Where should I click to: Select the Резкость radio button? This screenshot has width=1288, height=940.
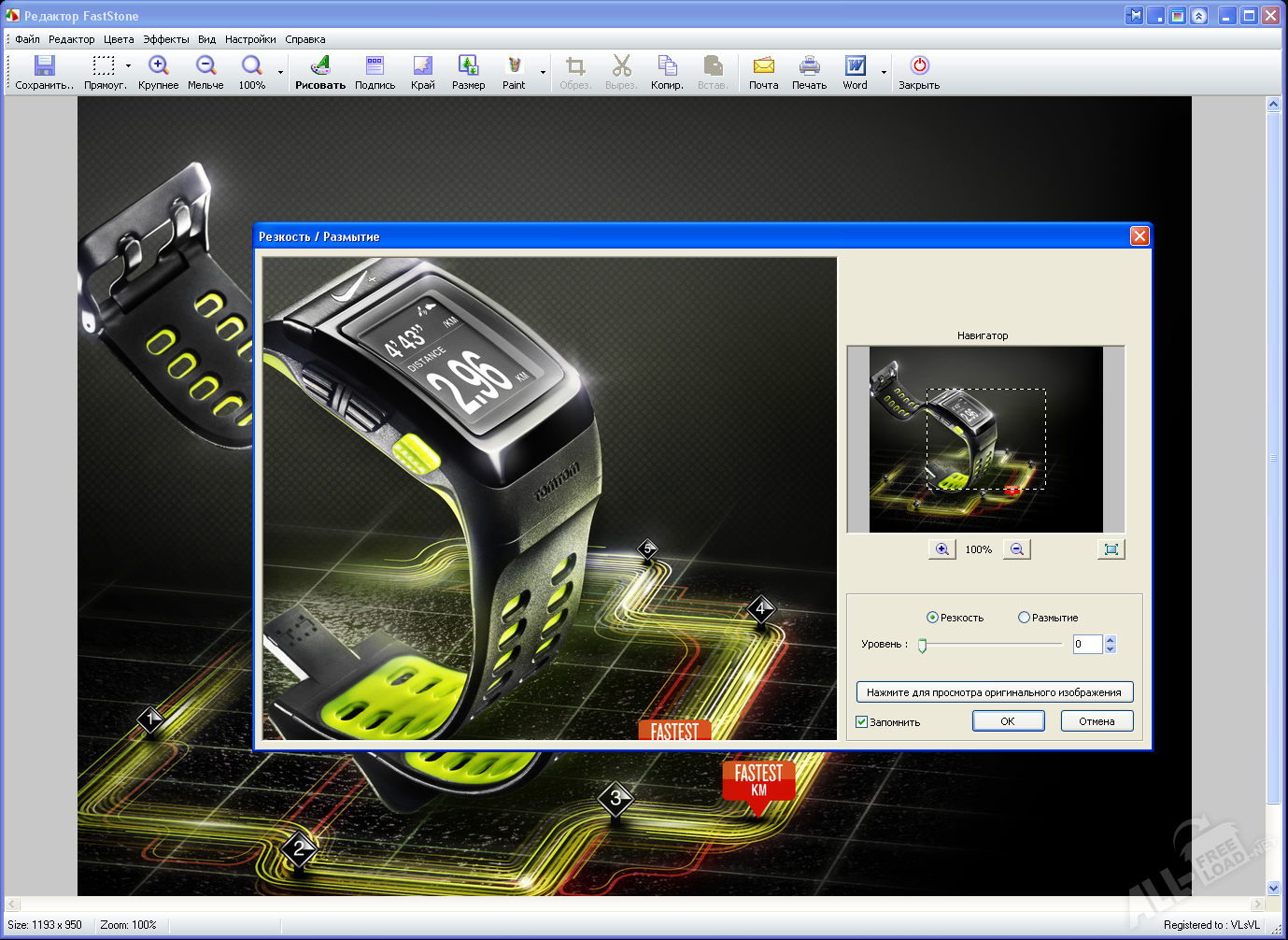(x=932, y=618)
